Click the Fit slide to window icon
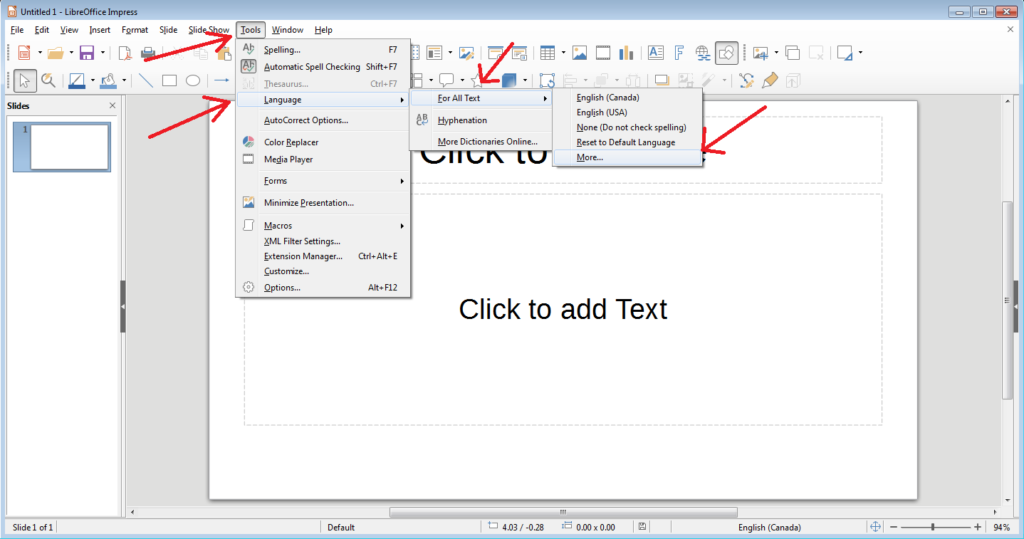This screenshot has width=1024, height=539. click(875, 527)
